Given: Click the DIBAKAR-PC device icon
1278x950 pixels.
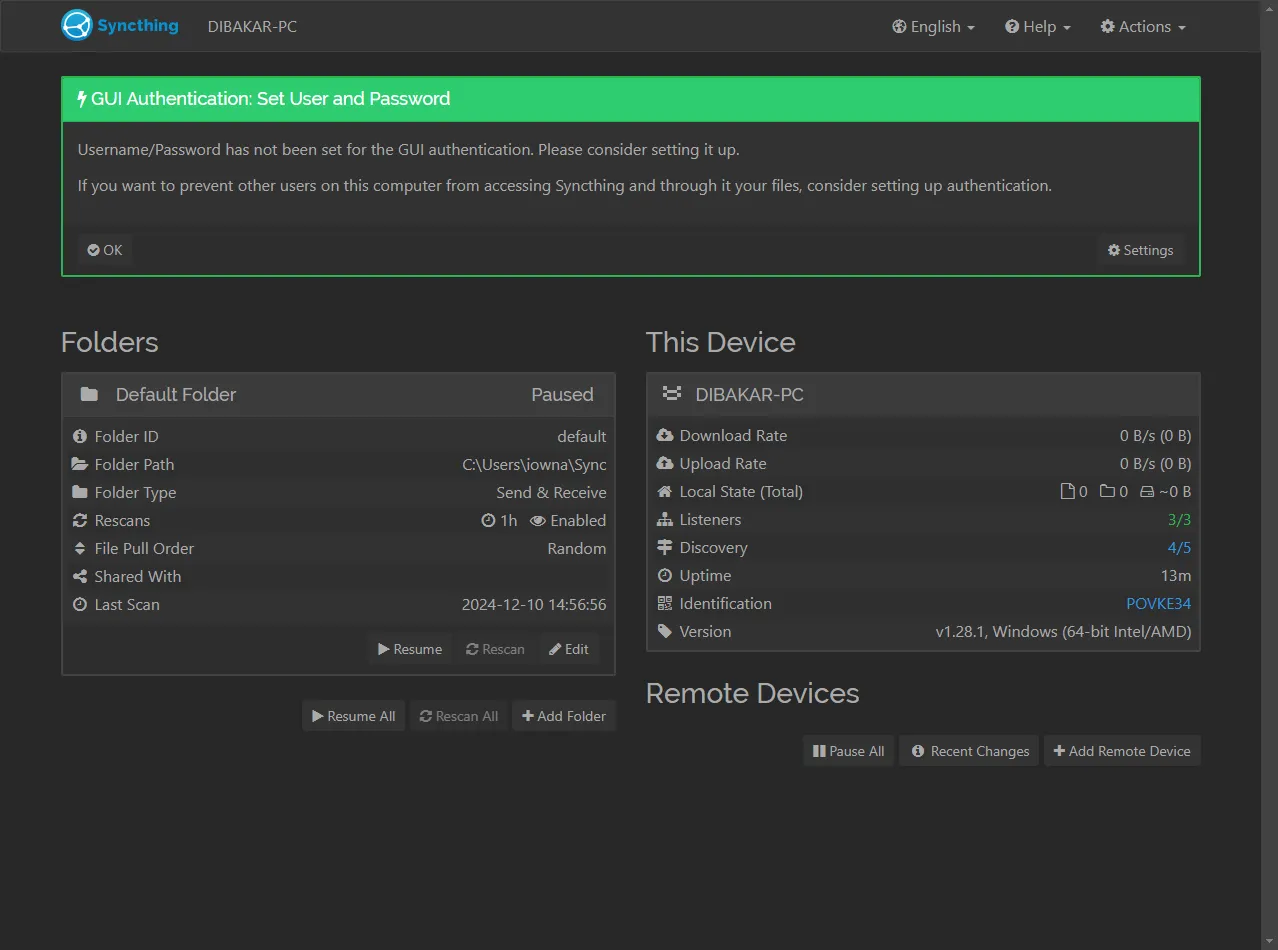Looking at the screenshot, I should pos(672,395).
